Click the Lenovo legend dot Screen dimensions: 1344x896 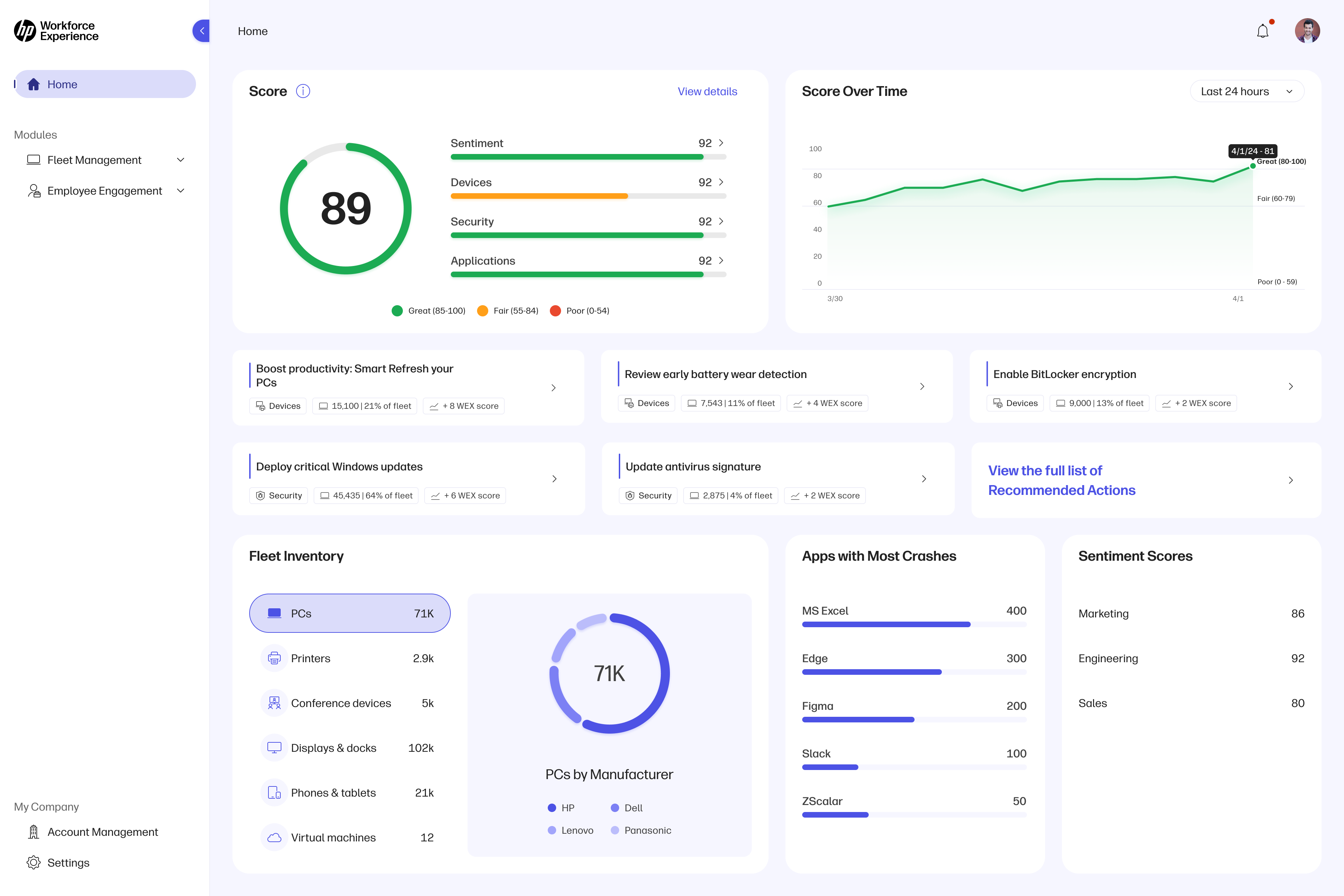[x=552, y=830]
